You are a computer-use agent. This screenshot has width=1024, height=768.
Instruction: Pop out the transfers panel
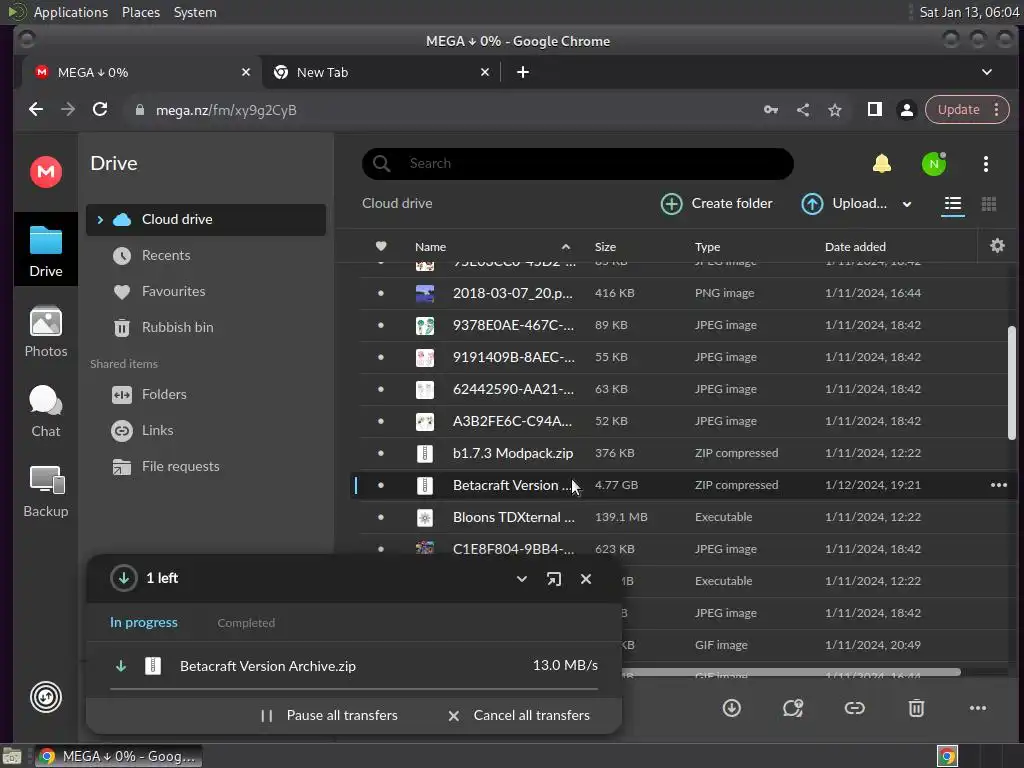point(554,579)
